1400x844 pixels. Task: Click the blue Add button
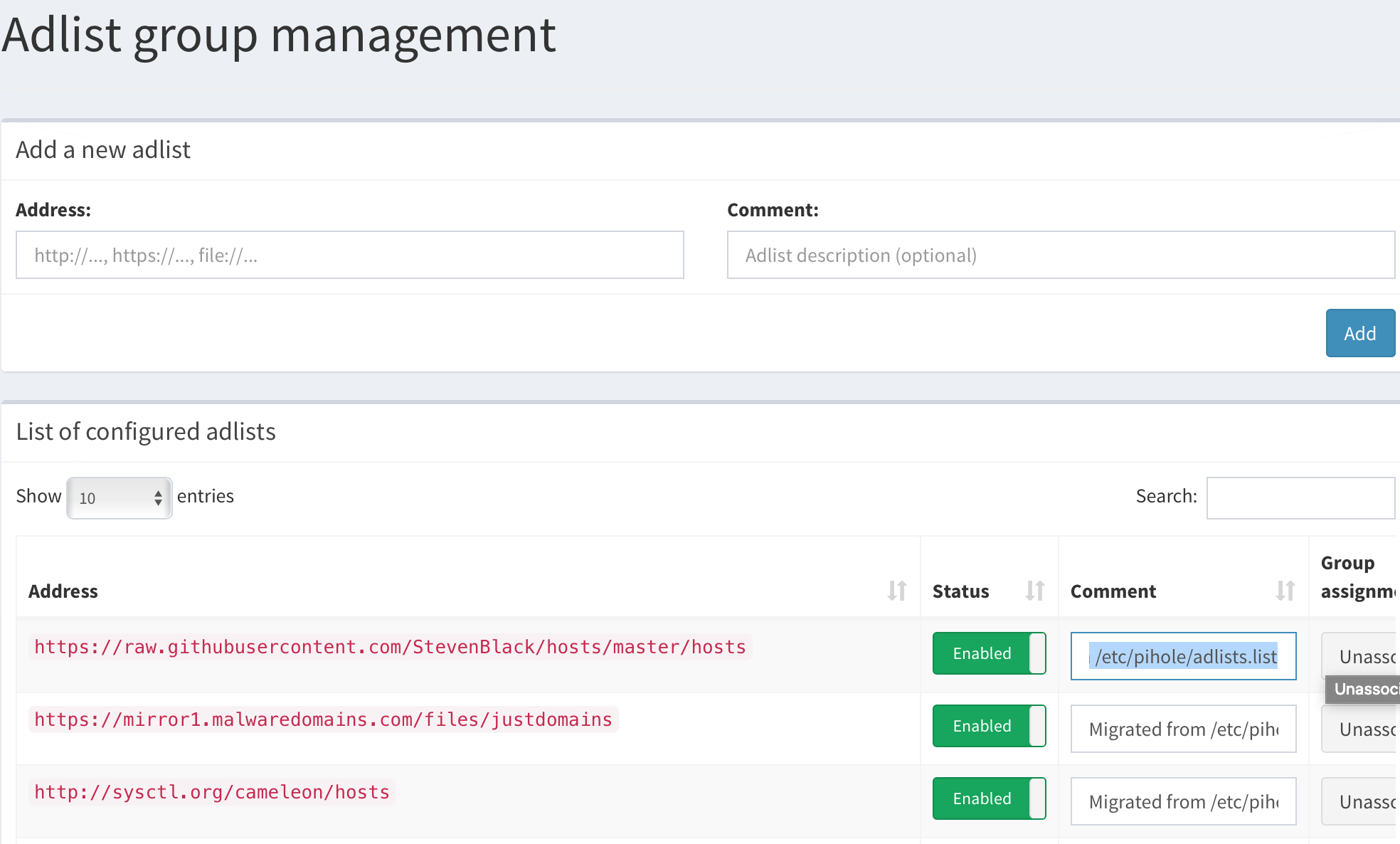[x=1359, y=333]
